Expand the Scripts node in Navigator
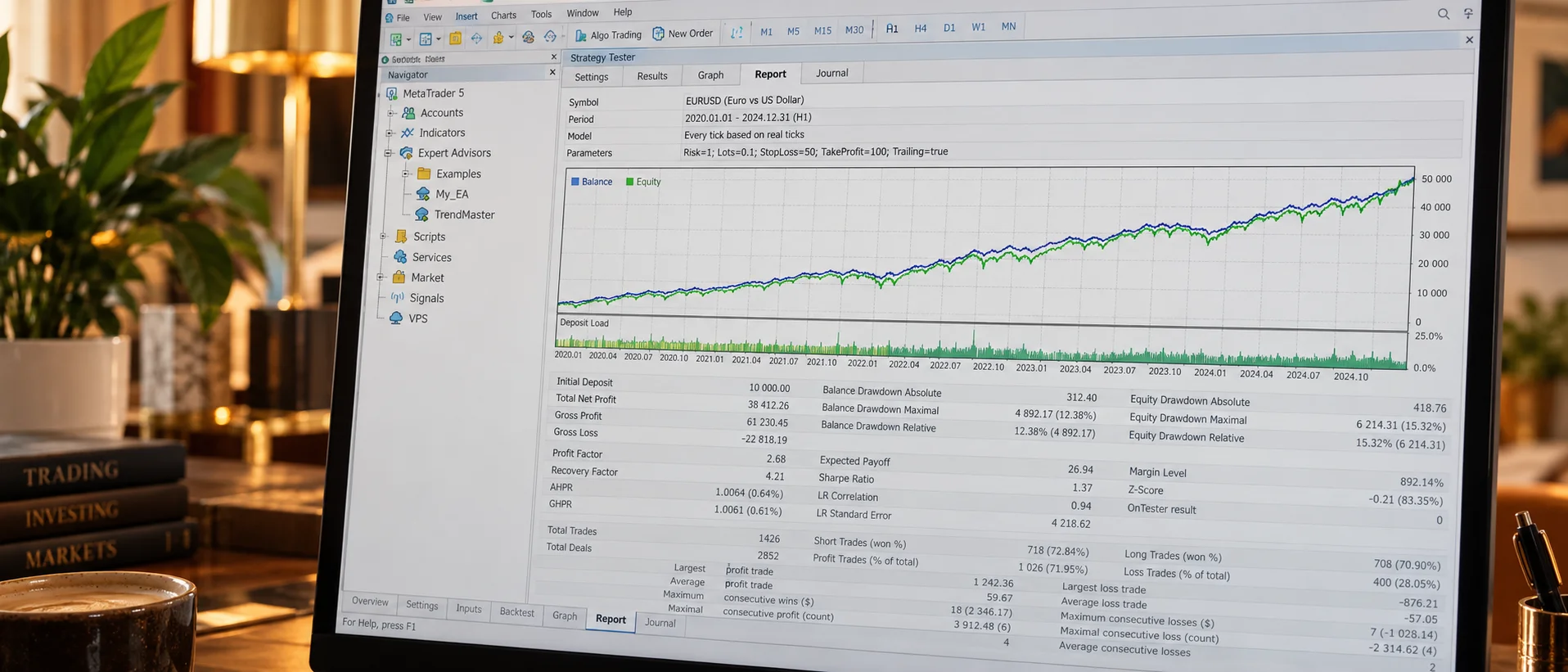 click(x=383, y=237)
